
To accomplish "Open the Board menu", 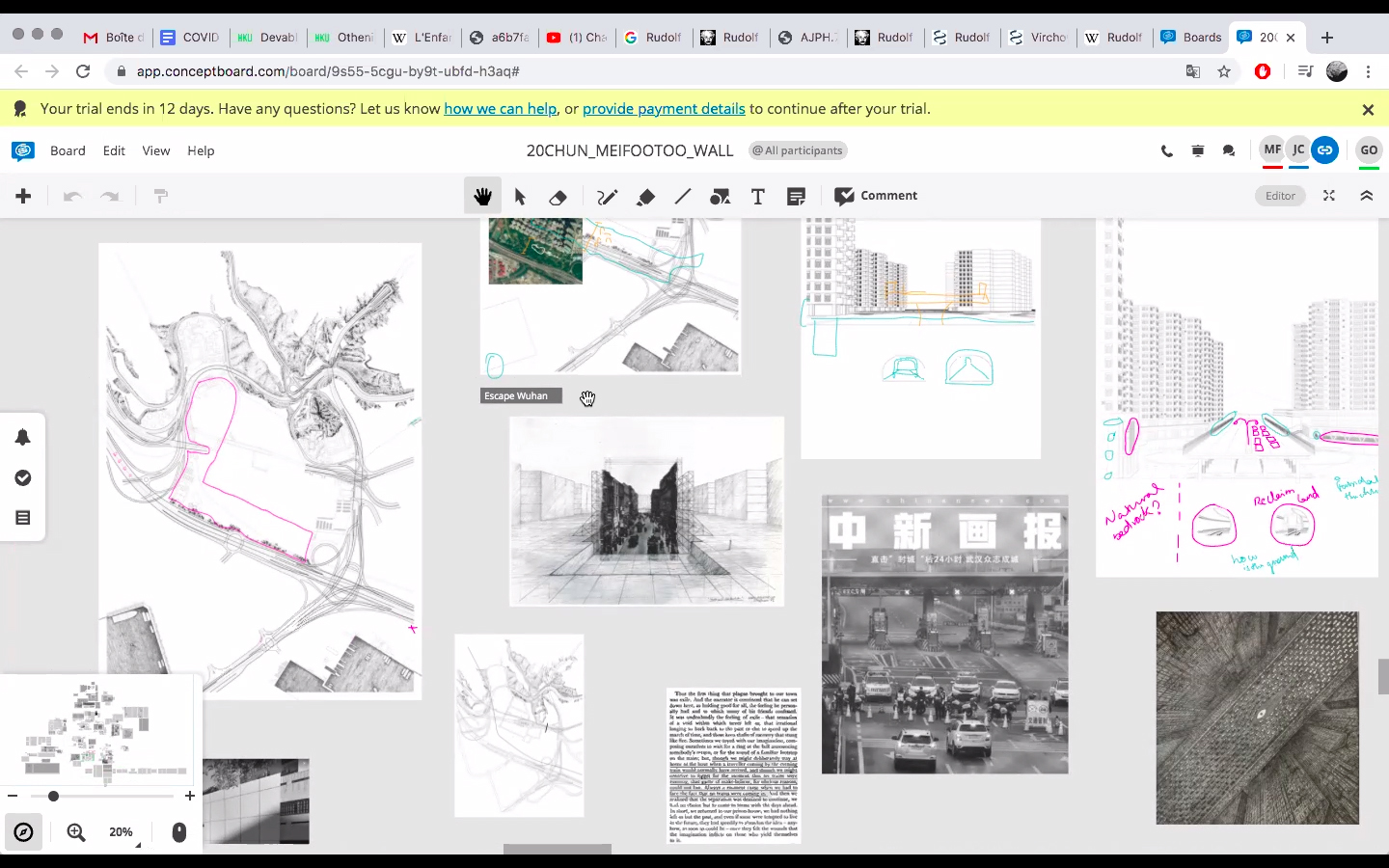I will point(68,150).
